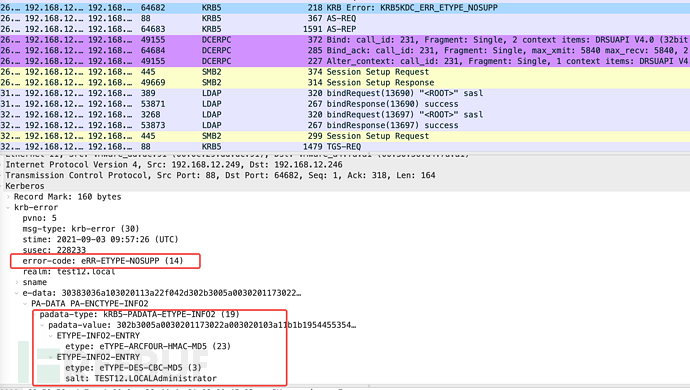
Task: Select the LDAP bindResponse(13697) success packet
Action: (345, 125)
